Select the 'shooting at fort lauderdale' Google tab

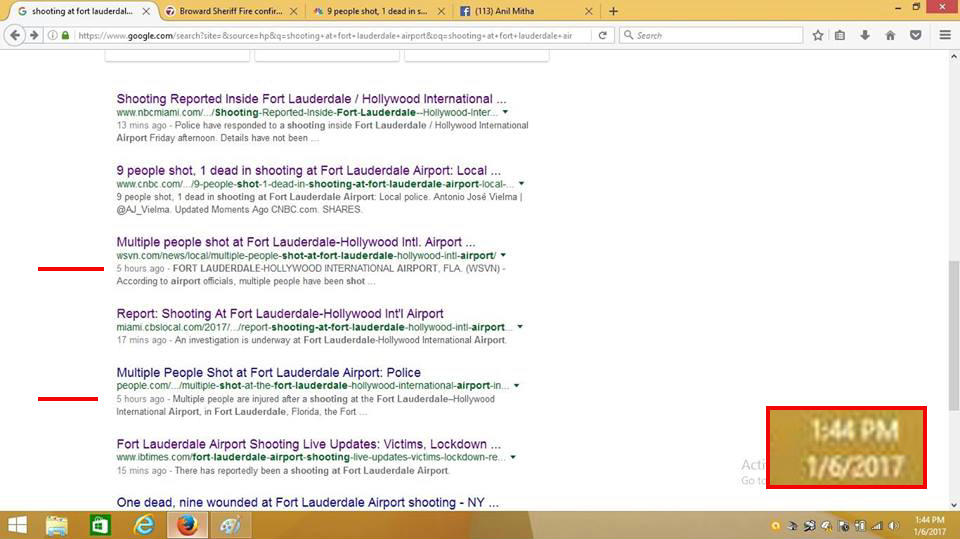(x=81, y=11)
